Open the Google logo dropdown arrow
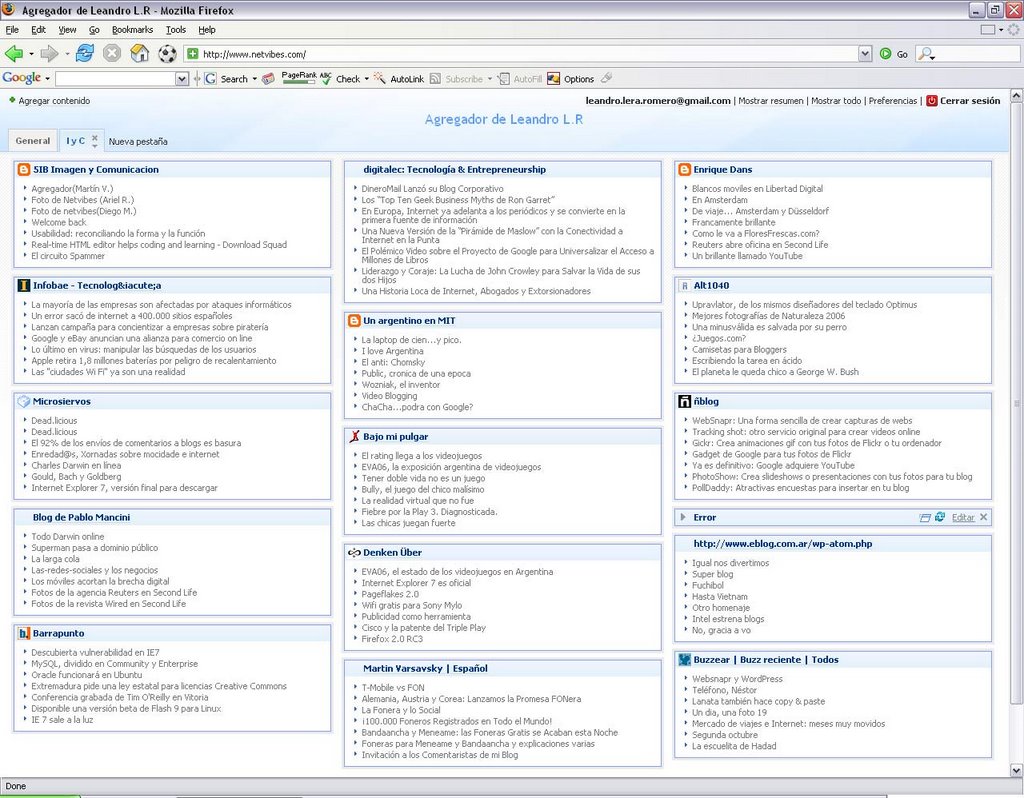This screenshot has height=798, width=1024. point(48,79)
